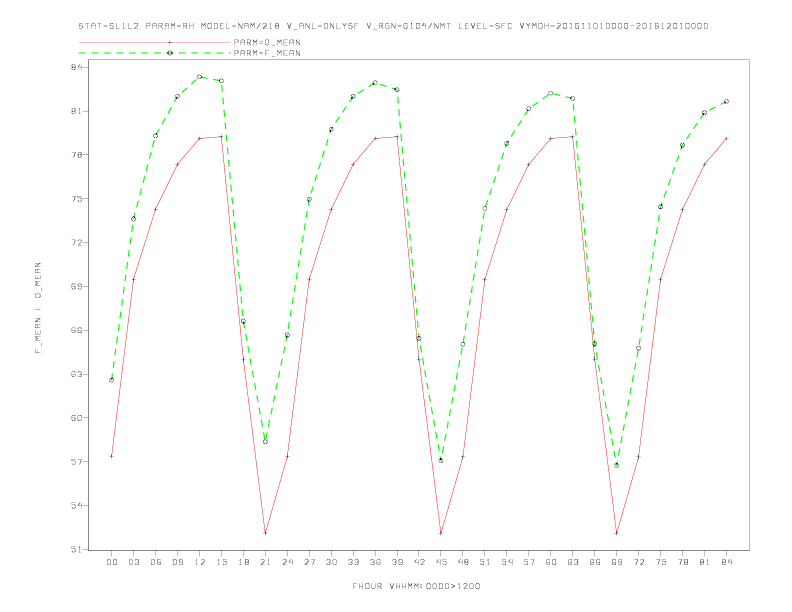Click x-axis tick label 06
The image size is (792, 612).
coord(156,562)
